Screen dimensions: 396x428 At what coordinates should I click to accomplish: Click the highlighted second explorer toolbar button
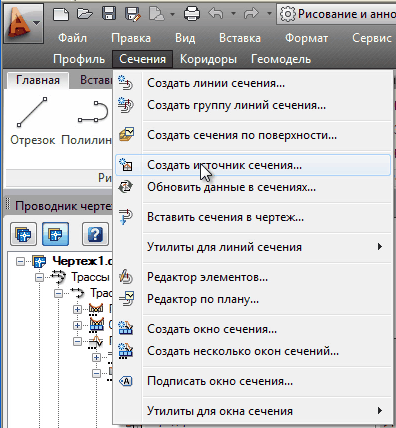tap(55, 234)
